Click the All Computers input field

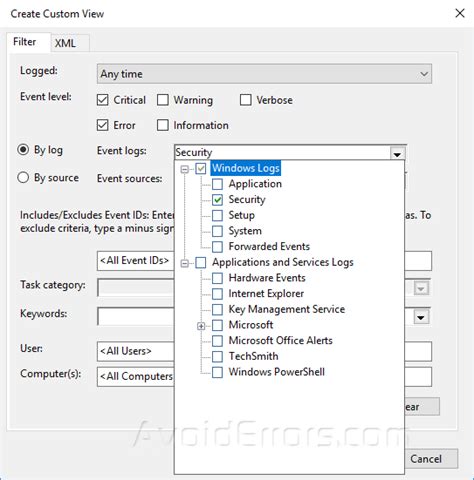click(x=135, y=376)
